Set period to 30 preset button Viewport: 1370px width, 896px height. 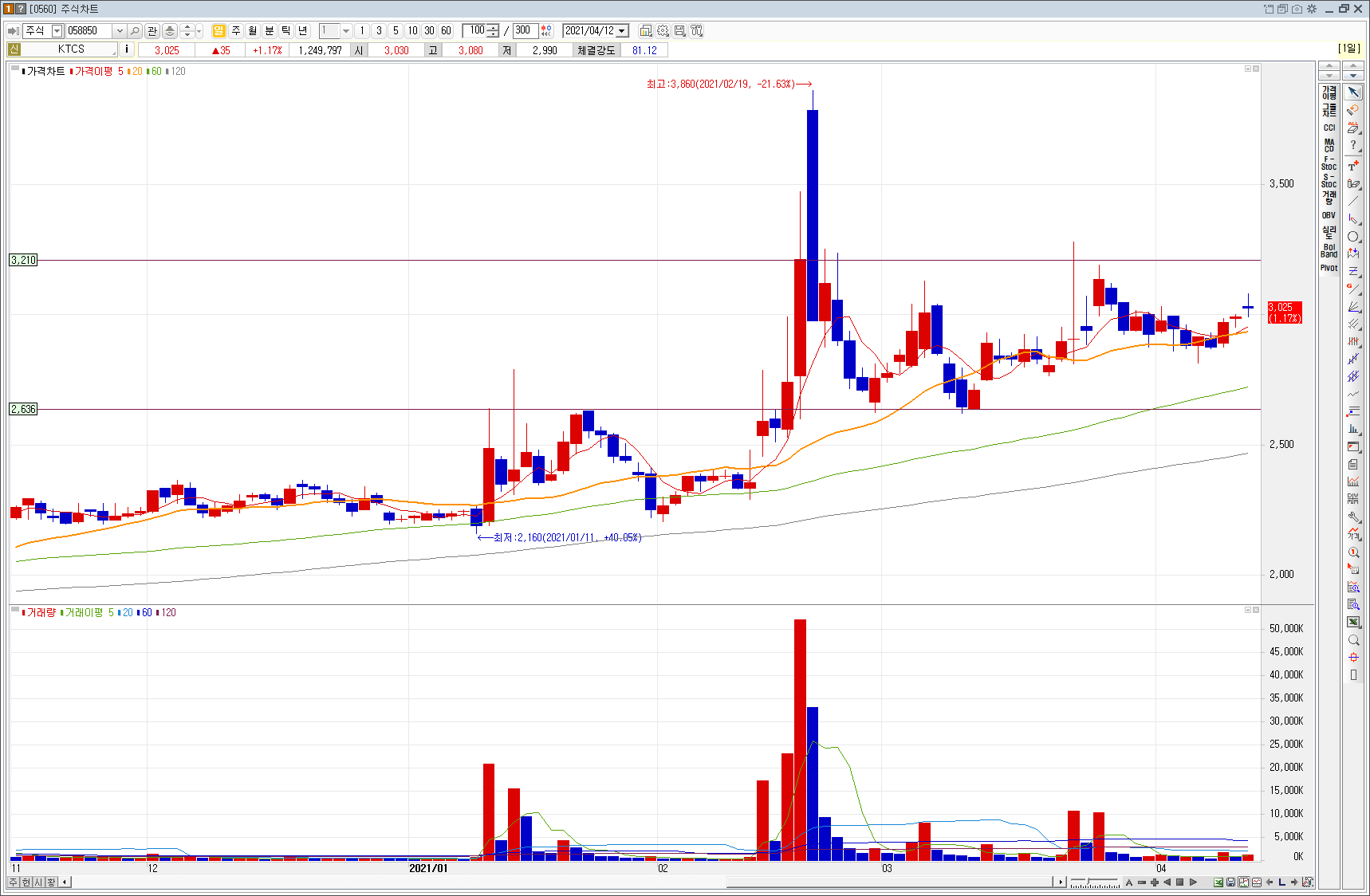(x=429, y=30)
